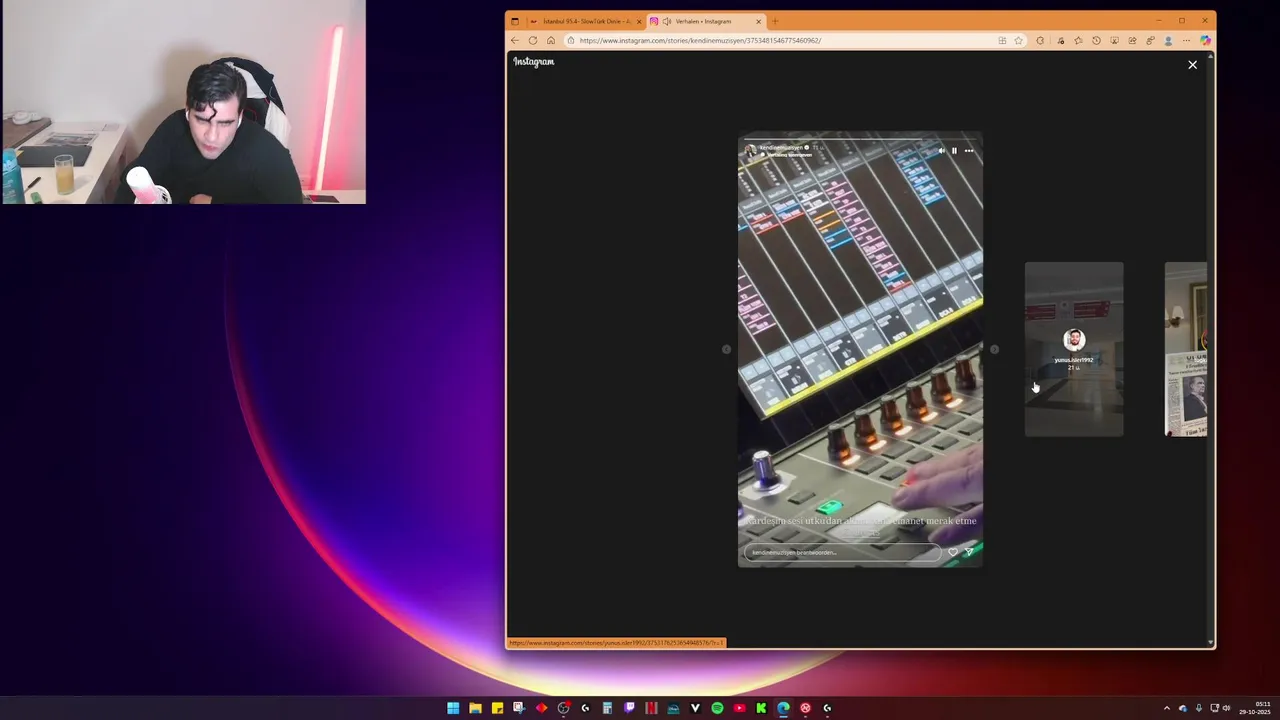The width and height of the screenshot is (1280, 720).
Task: Open the favorites list icon
Action: [1078, 41]
